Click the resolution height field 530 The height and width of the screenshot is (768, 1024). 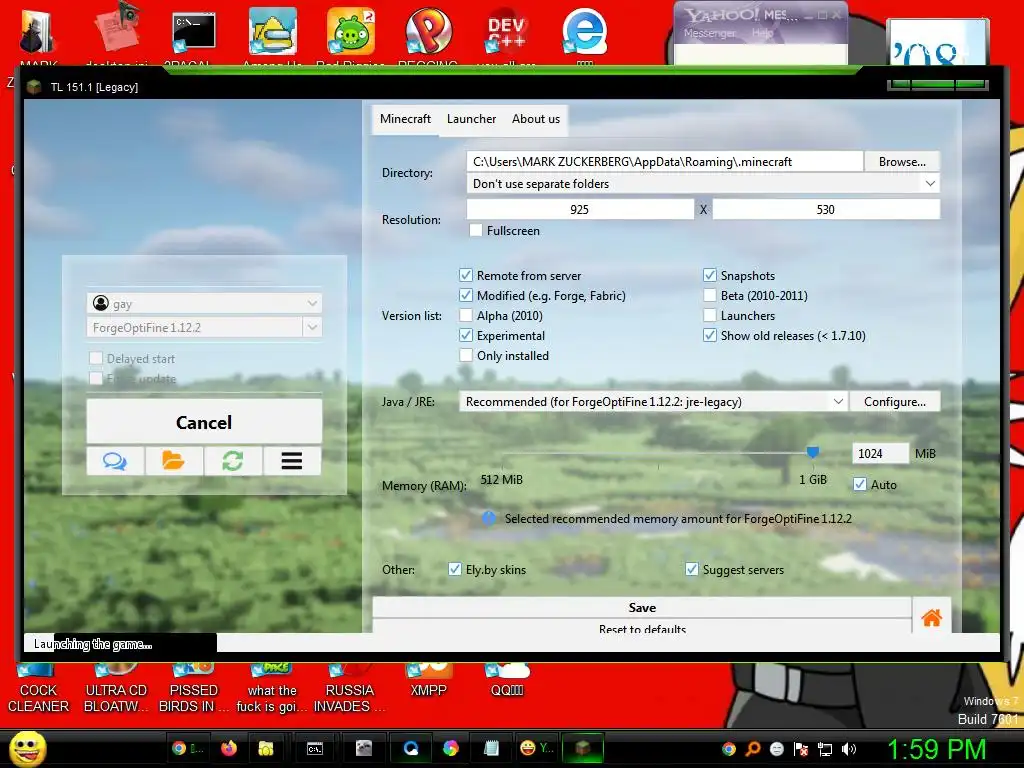tap(826, 210)
